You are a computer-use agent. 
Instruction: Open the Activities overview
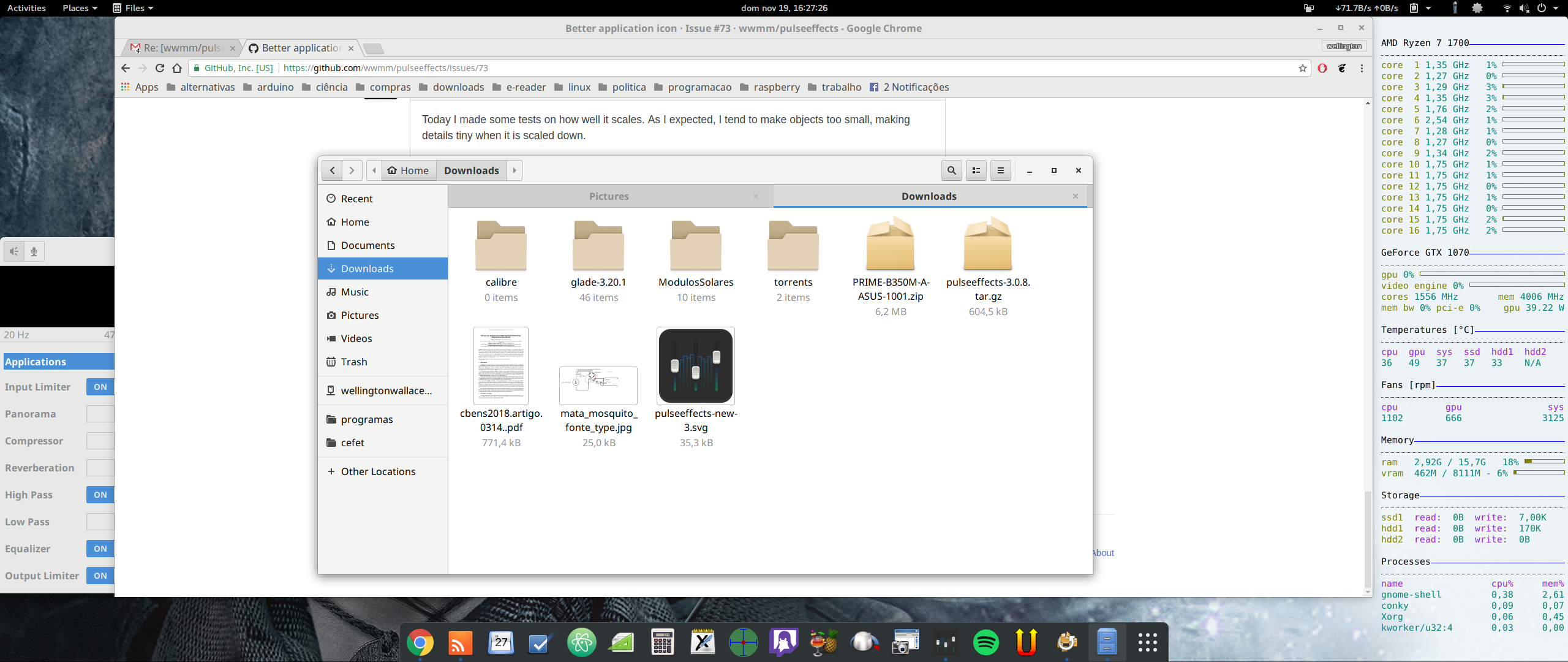[26, 8]
